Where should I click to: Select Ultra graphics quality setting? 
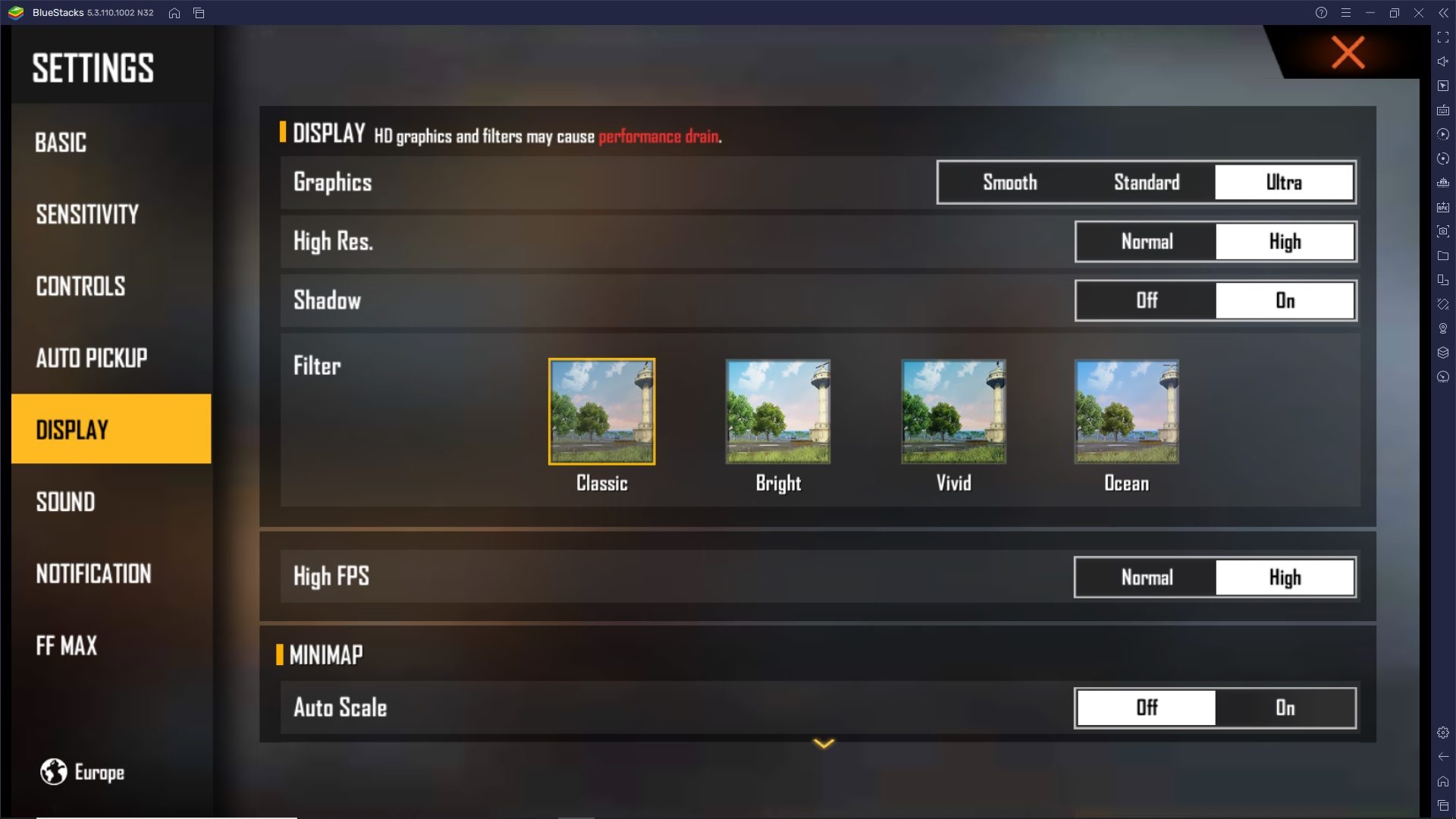[1283, 182]
